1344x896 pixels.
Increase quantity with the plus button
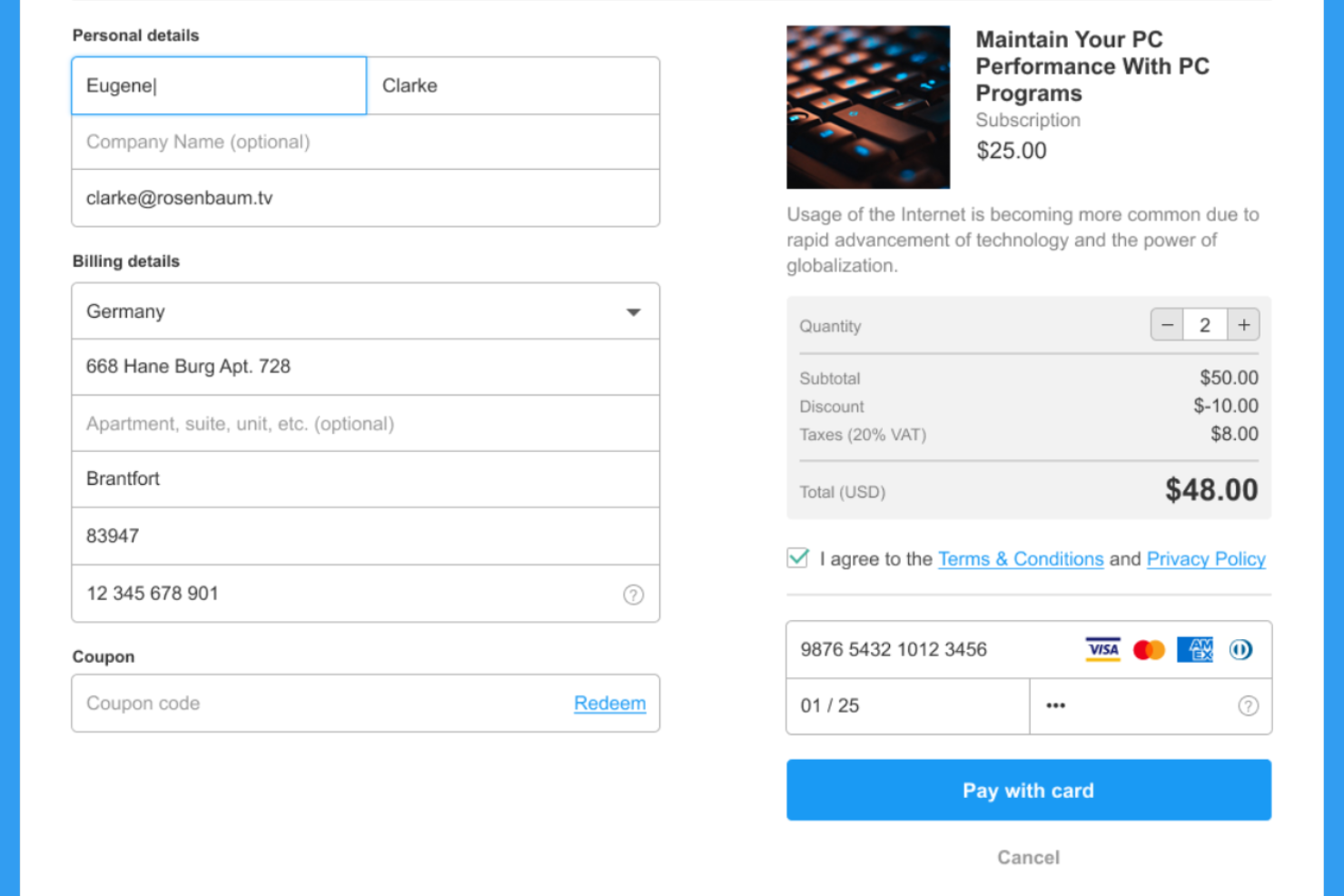pos(1243,325)
